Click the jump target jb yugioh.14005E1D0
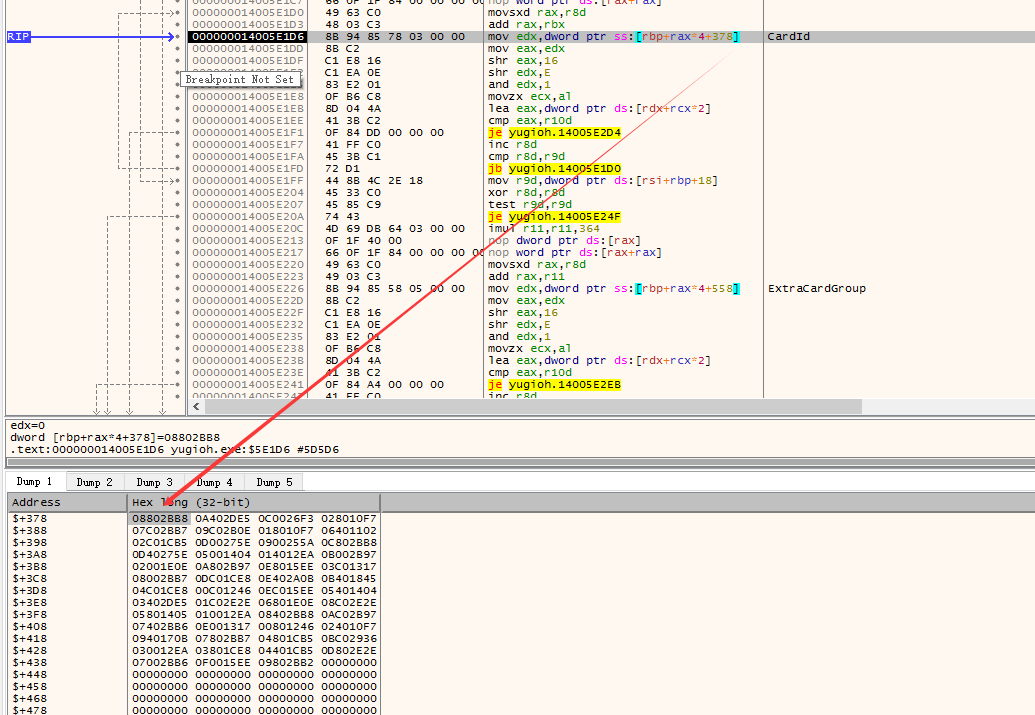Viewport: 1035px width, 715px height. pos(554,168)
